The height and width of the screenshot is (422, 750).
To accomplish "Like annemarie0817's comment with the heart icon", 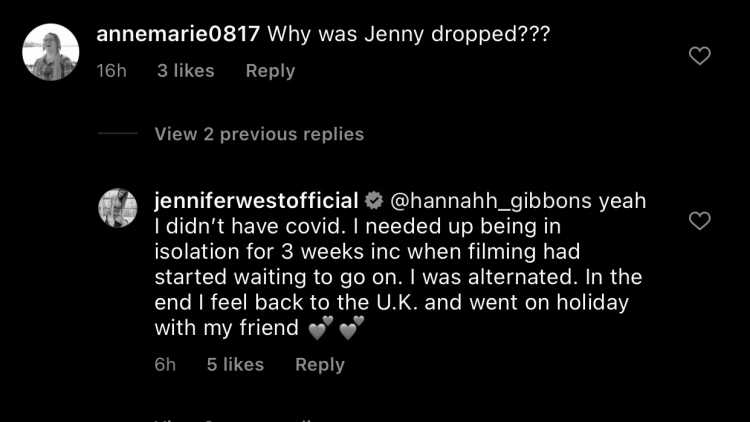I will coord(699,56).
